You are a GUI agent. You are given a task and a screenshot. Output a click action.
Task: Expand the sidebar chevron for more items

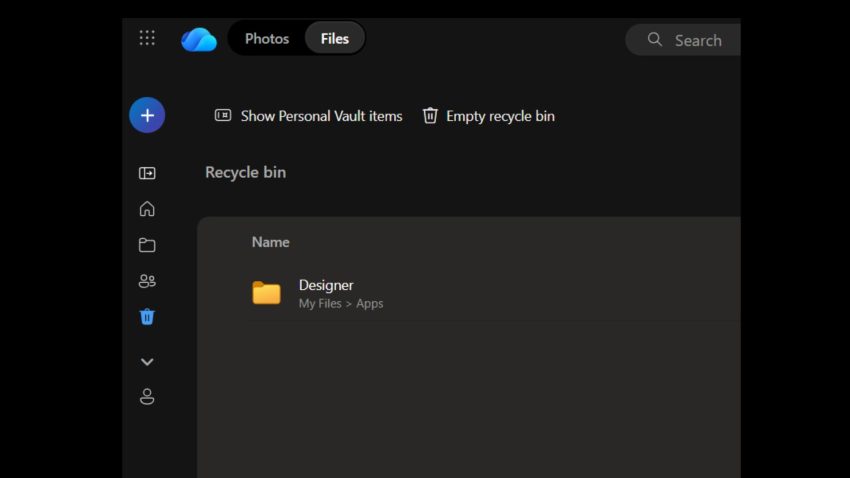(147, 361)
